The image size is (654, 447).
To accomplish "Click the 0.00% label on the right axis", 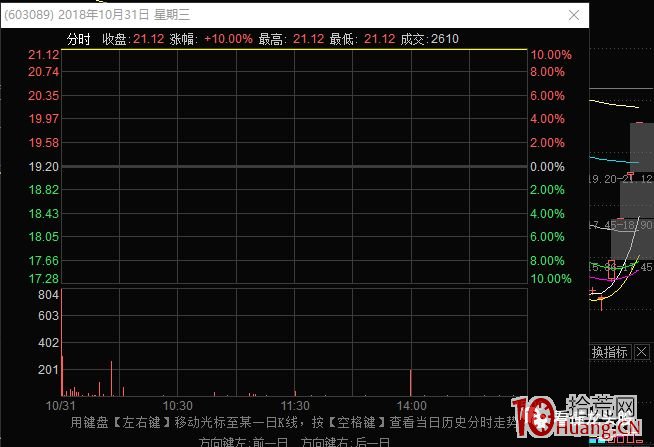I will (547, 167).
